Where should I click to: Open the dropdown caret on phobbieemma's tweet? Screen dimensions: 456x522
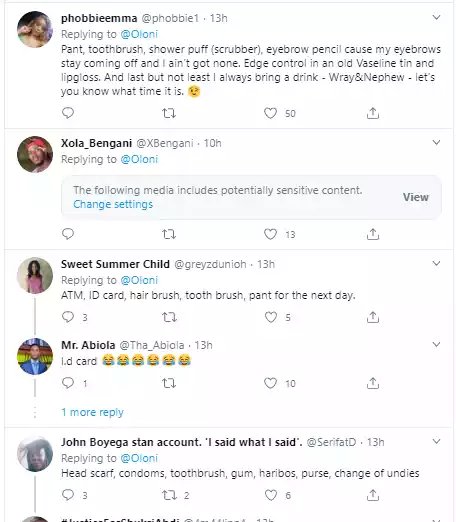coord(436,17)
